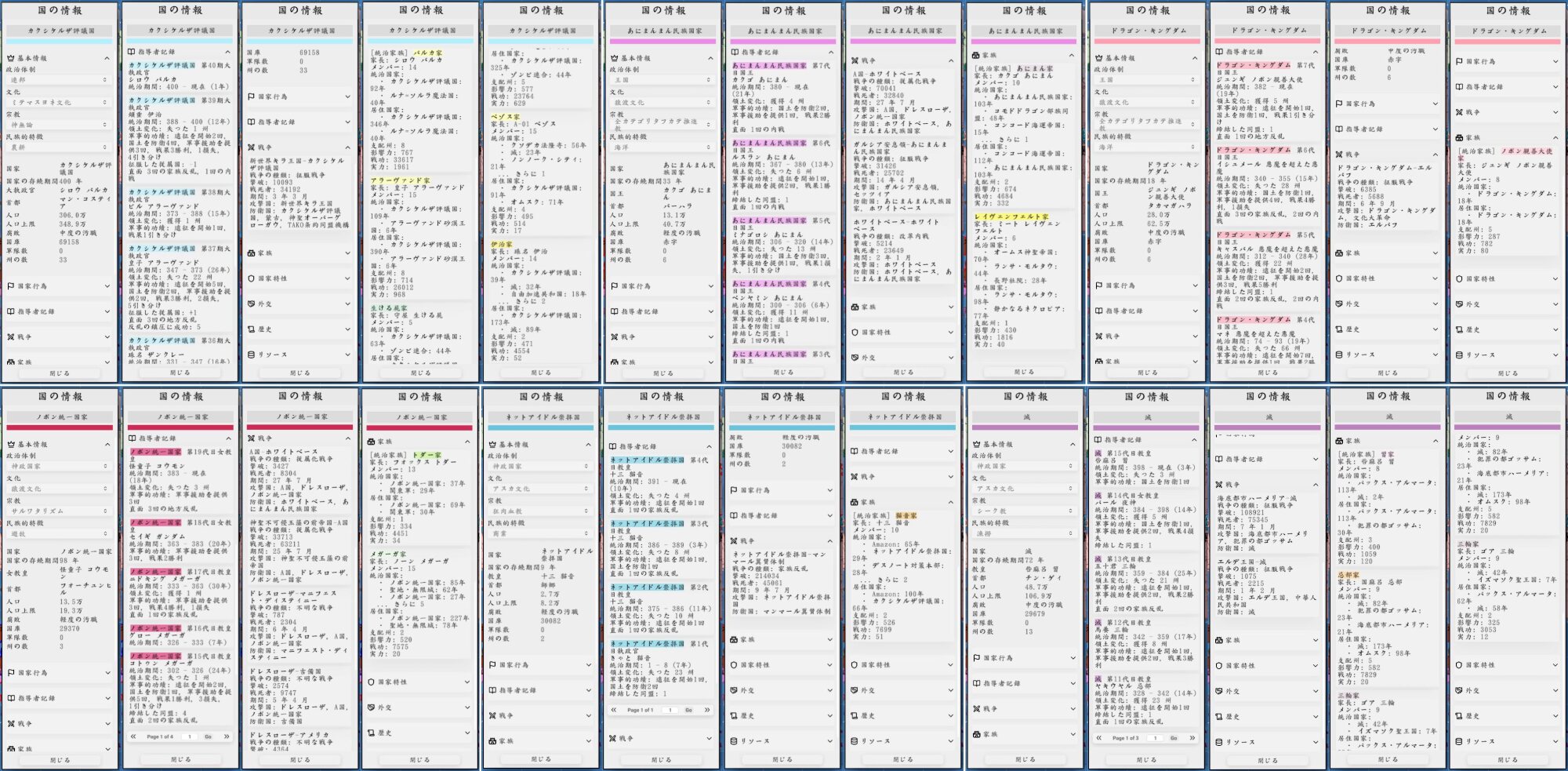This screenshot has height=771, width=1568.
Task: Click the 歴史 scroll icon under ノボン統一国家
Action: (372, 733)
